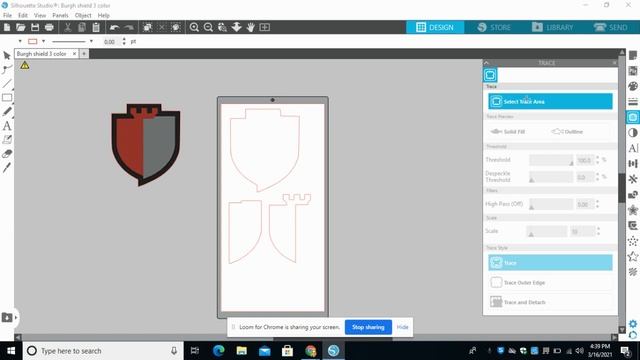This screenshot has height=360, width=640.
Task: Adjust the Despeckle Threshold slider
Action: pos(551,177)
